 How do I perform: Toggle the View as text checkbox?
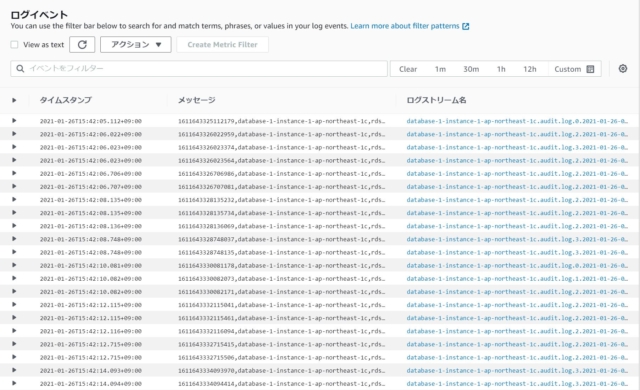(14, 44)
